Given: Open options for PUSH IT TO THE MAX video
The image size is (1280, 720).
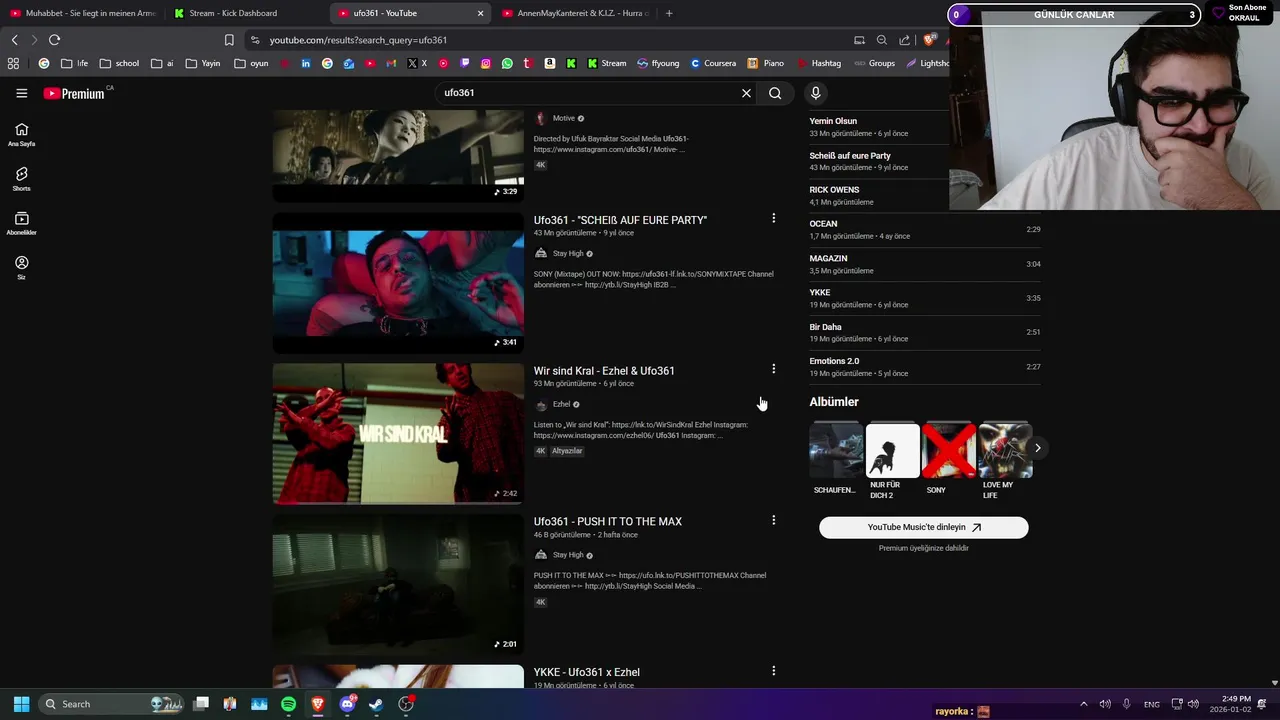Looking at the screenshot, I should [x=773, y=520].
